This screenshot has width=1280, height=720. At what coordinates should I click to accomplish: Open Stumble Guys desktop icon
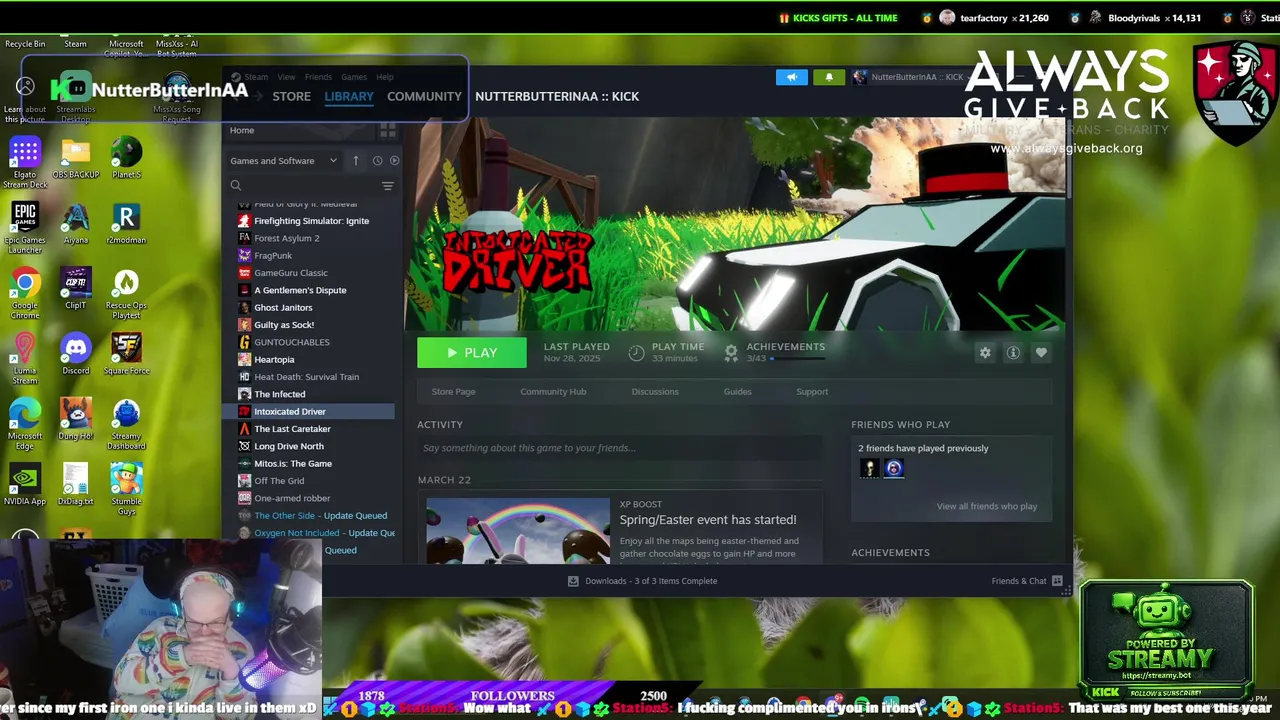coord(126,488)
